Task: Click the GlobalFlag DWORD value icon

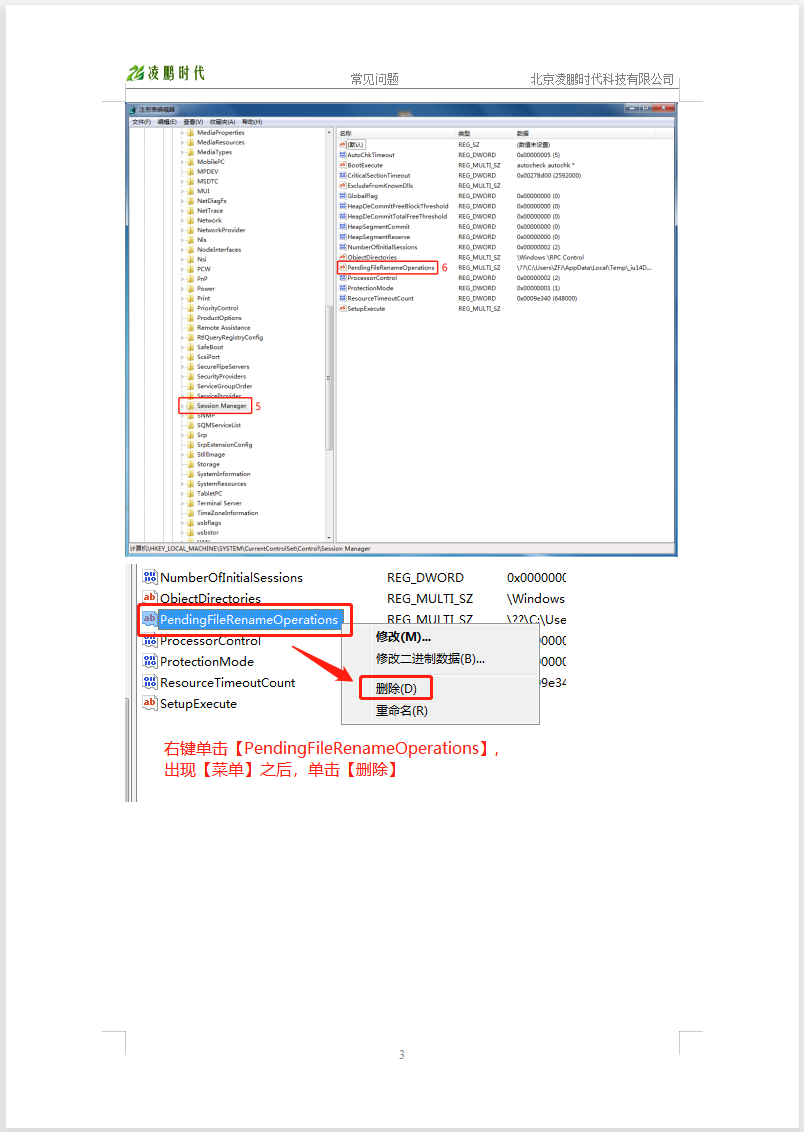Action: click(x=343, y=196)
